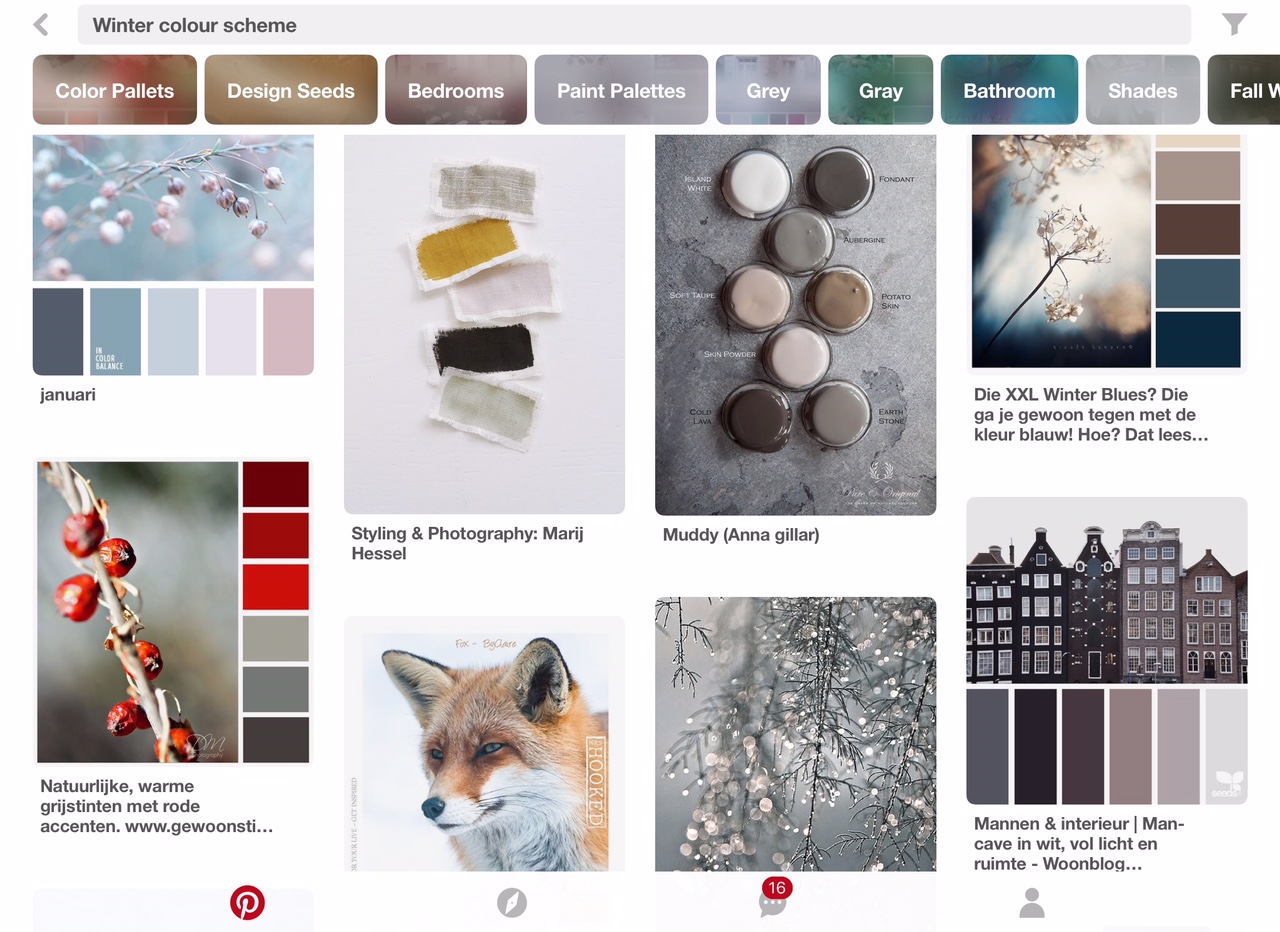The height and width of the screenshot is (932, 1280).
Task: Click the Winter colour scheme search field
Action: pos(634,25)
